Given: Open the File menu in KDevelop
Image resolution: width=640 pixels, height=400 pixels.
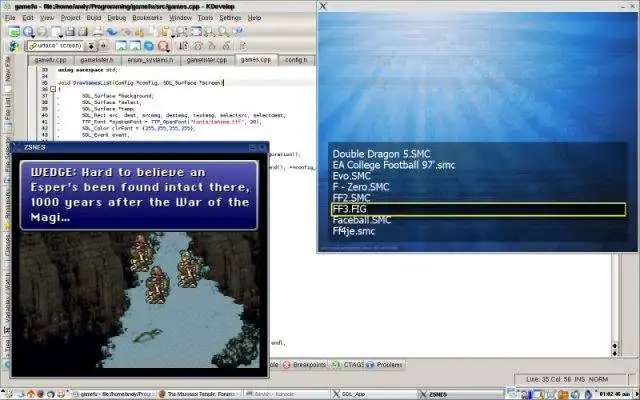Looking at the screenshot, I should [x=10, y=18].
